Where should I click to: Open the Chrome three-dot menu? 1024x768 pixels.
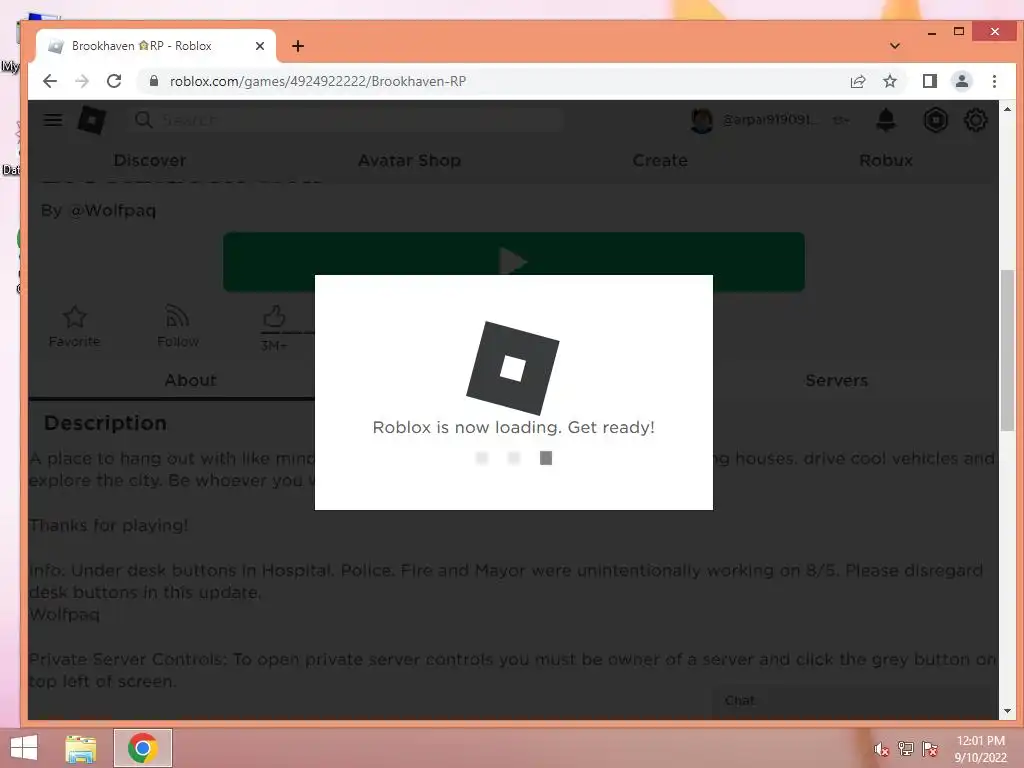[994, 81]
